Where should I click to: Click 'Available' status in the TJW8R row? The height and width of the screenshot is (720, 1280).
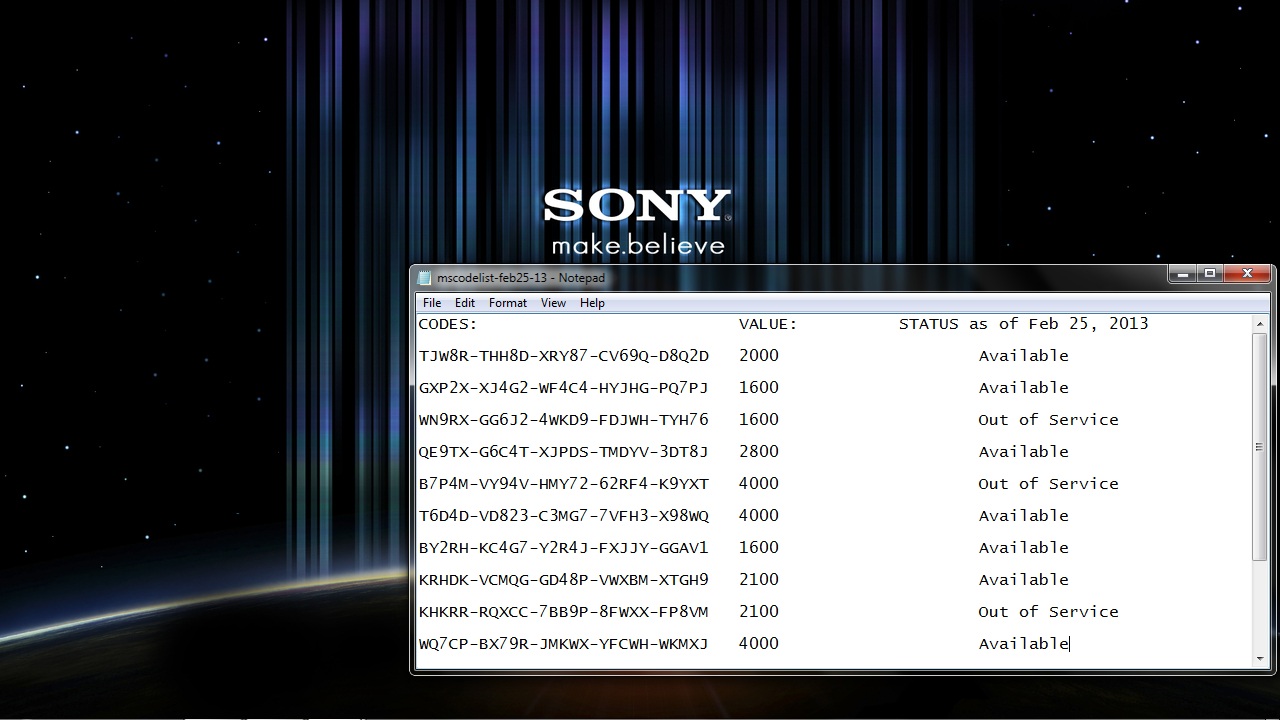[x=1023, y=356]
